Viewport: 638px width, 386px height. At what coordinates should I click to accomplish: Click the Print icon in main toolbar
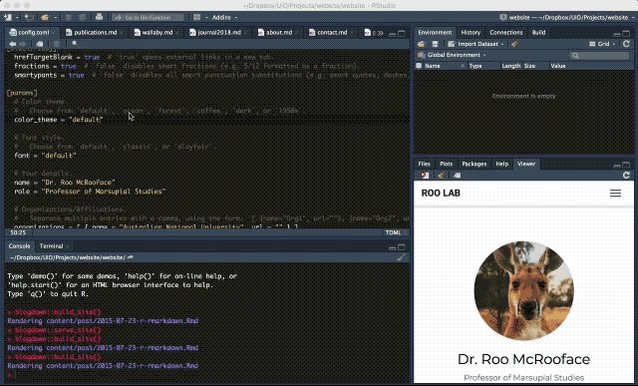tap(99, 17)
